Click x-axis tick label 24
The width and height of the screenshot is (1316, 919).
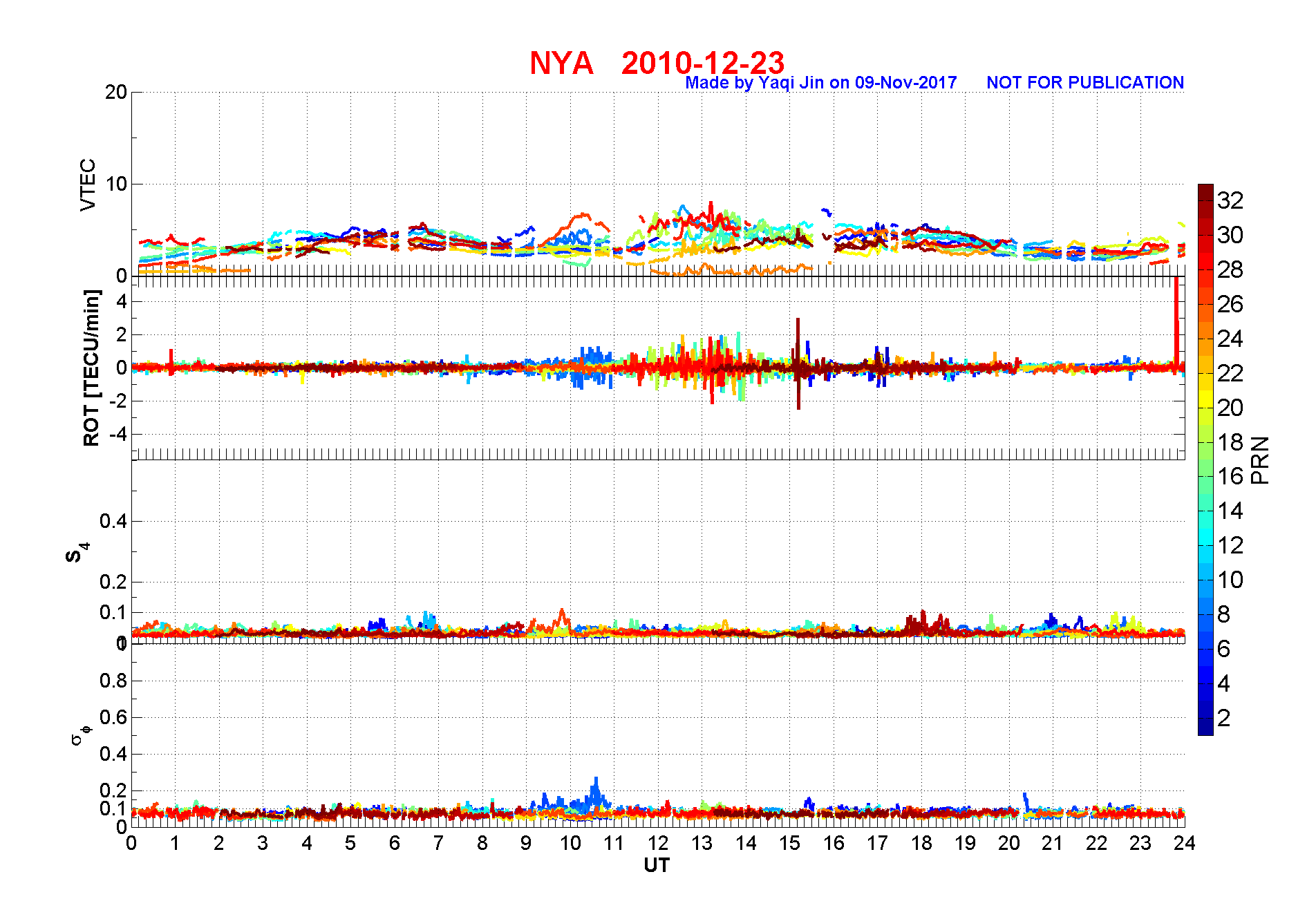(1185, 843)
